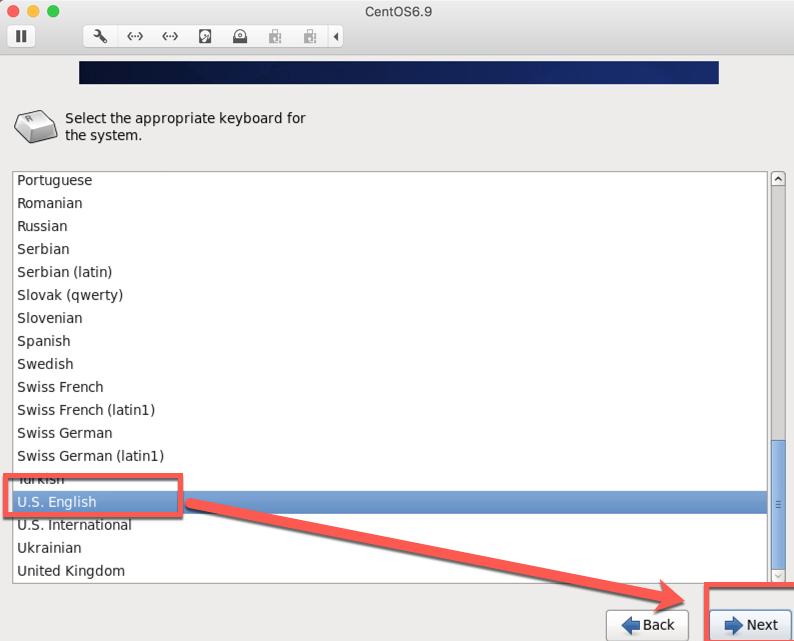The width and height of the screenshot is (794, 641).
Task: Choose Portuguese keyboard layout
Action: 54,180
